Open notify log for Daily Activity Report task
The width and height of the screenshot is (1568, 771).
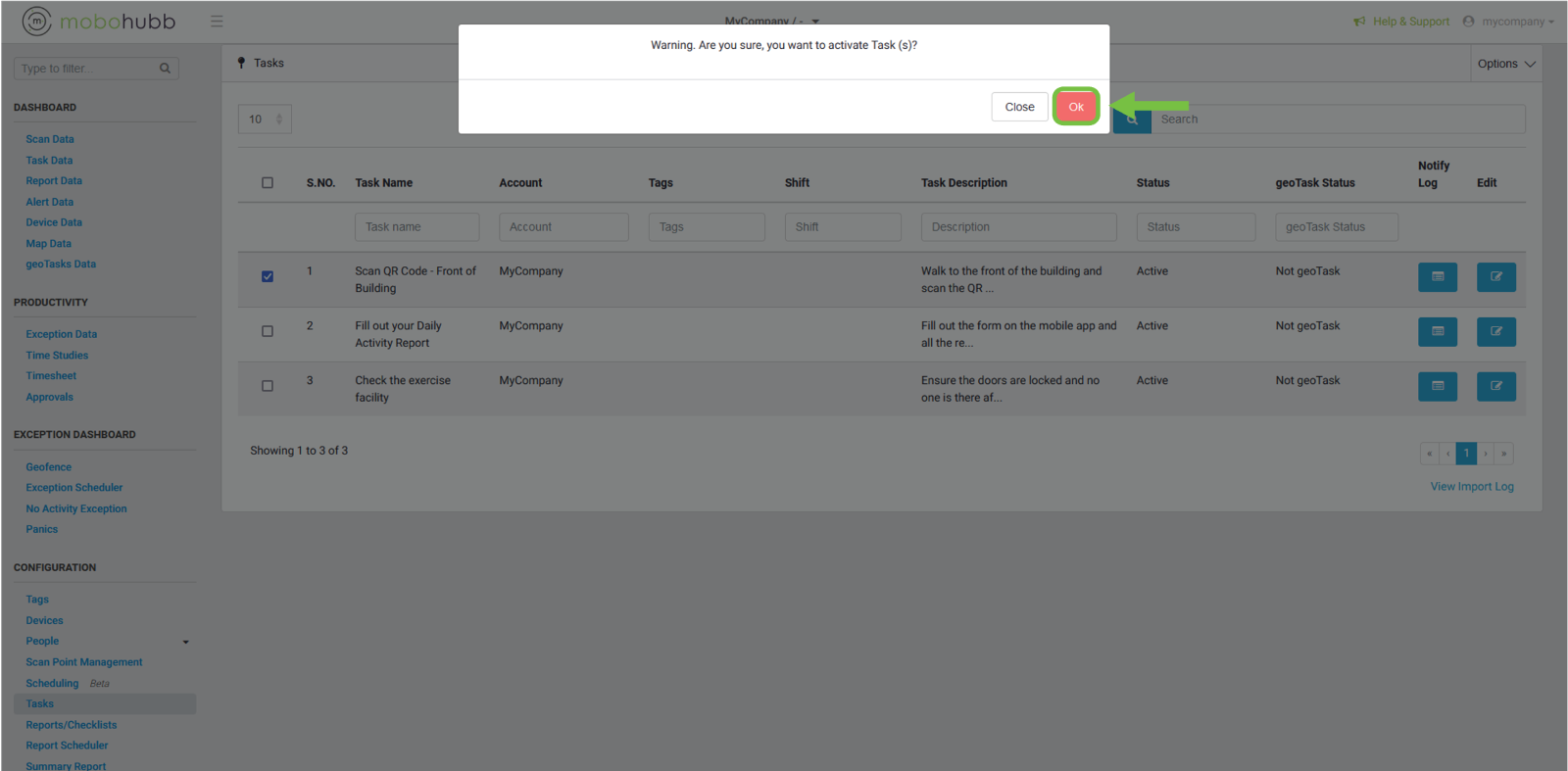(x=1437, y=332)
